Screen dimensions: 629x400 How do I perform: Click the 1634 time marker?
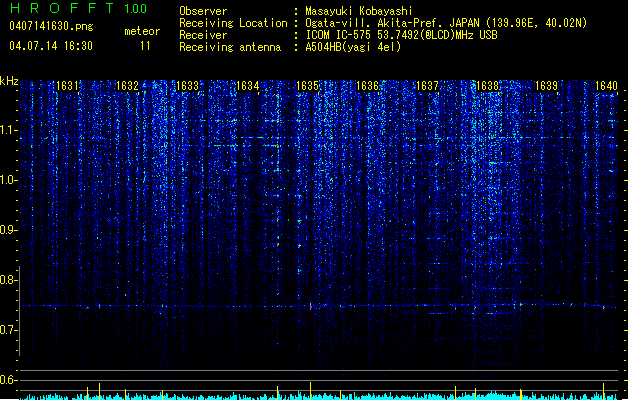tap(248, 86)
